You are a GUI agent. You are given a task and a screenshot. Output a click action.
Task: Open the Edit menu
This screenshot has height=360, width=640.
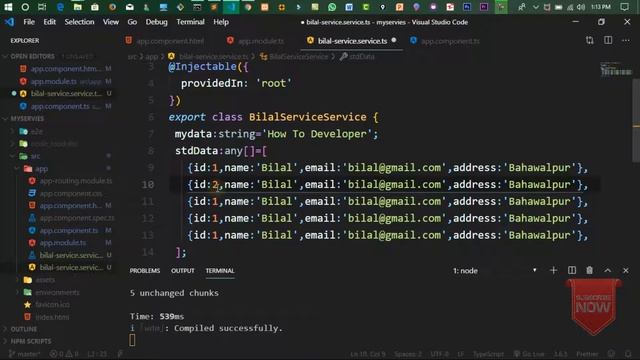(x=50, y=22)
